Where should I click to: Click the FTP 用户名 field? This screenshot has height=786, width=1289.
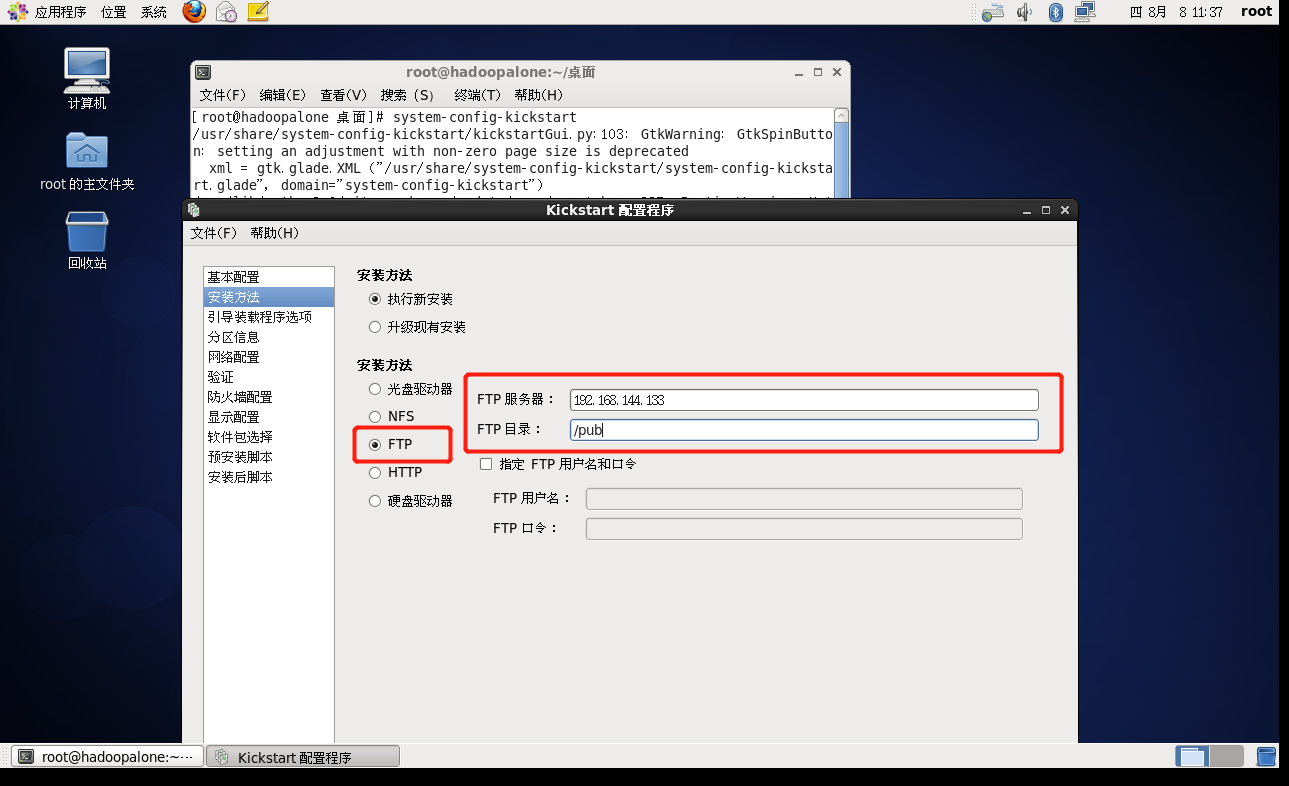click(804, 499)
